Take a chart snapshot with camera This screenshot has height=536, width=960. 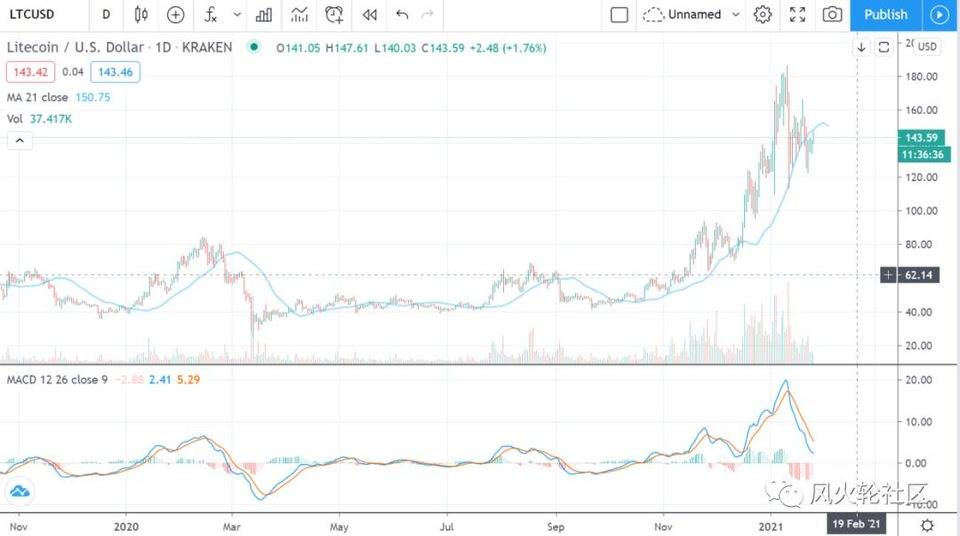click(x=832, y=15)
